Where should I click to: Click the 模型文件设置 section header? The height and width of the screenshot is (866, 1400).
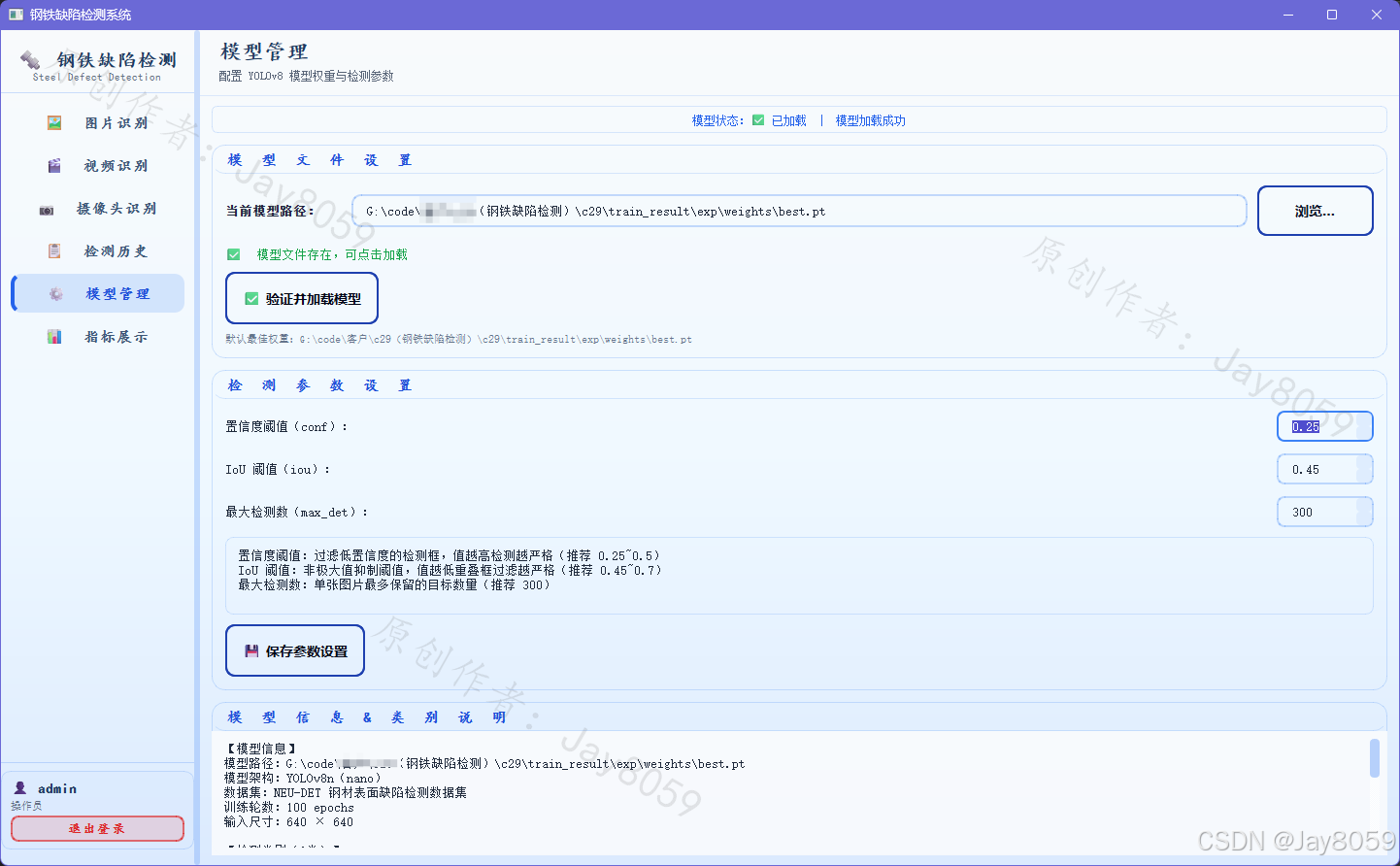coord(319,160)
